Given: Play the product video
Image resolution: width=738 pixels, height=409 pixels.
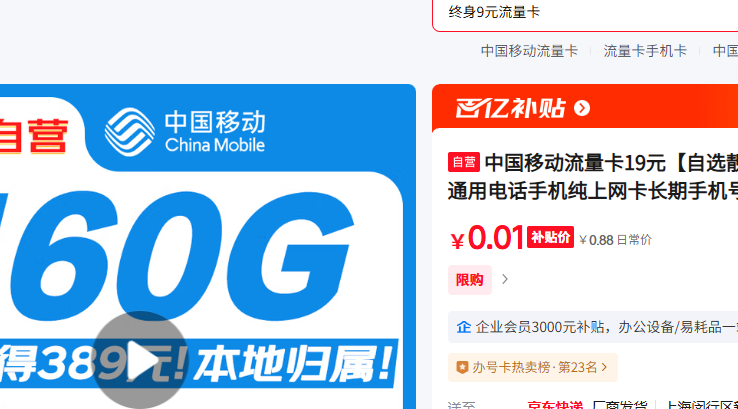Looking at the screenshot, I should pos(140,360).
